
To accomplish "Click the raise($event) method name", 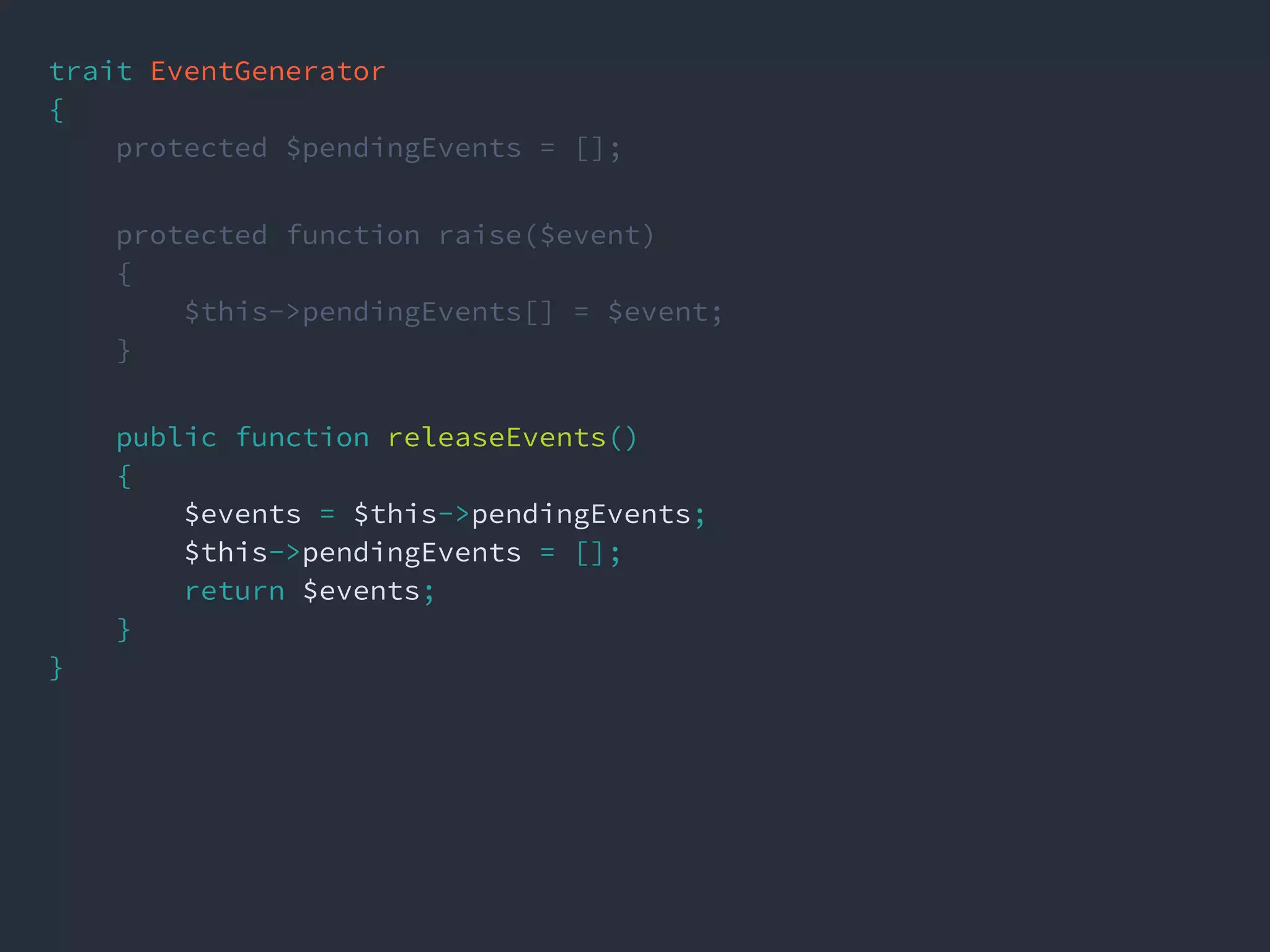I will (546, 236).
